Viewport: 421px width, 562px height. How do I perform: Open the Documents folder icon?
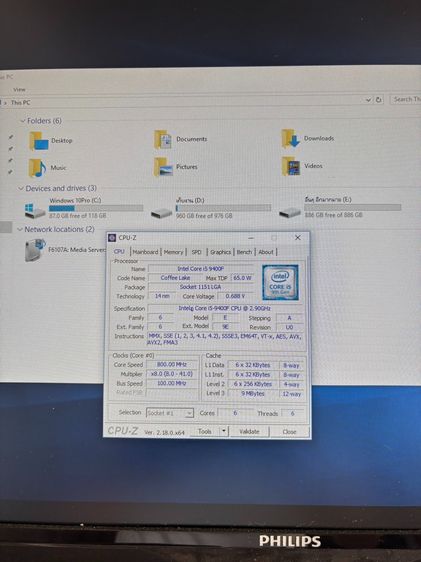(163, 139)
